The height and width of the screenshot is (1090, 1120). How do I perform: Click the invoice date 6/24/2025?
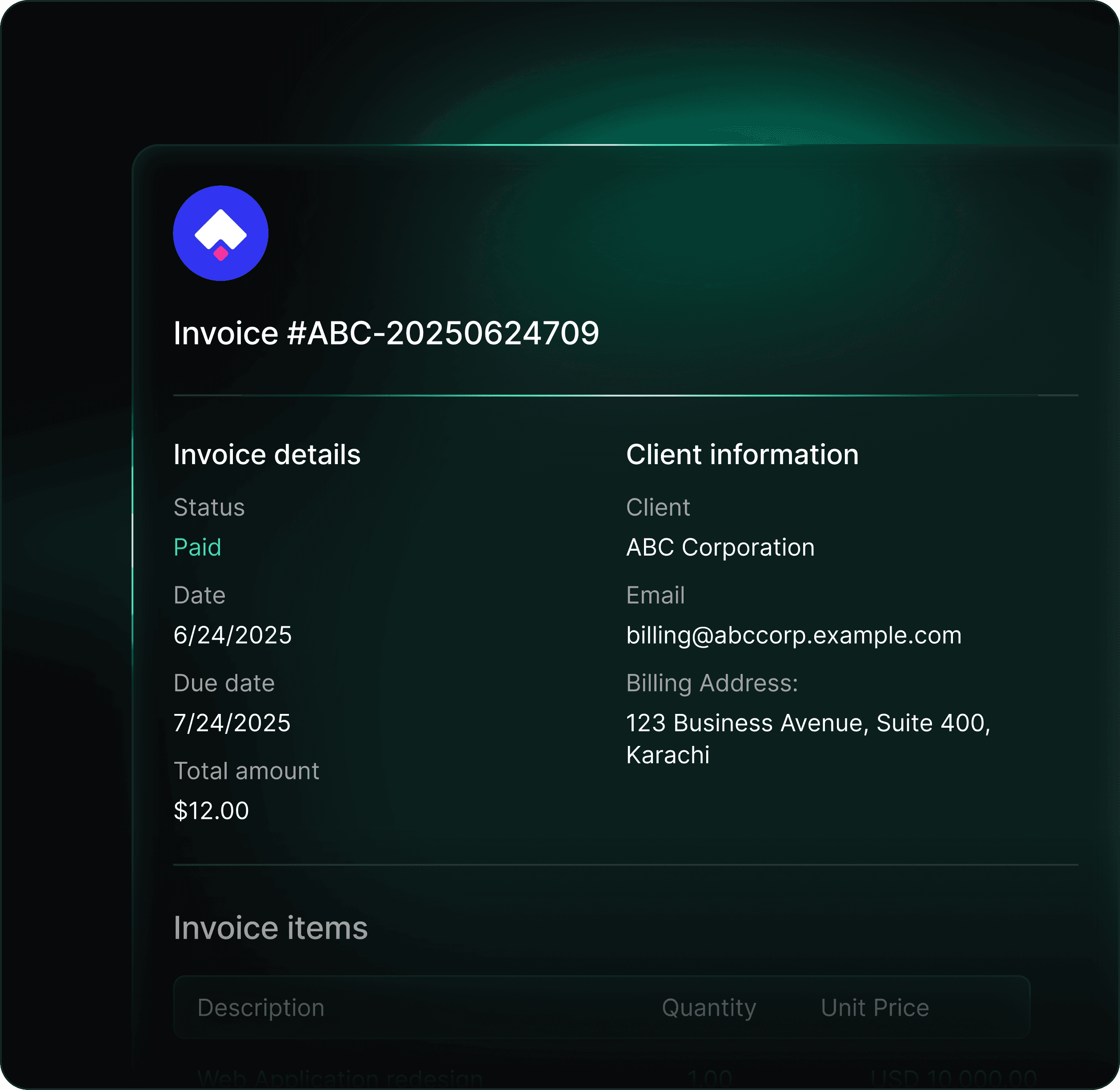tap(232, 635)
